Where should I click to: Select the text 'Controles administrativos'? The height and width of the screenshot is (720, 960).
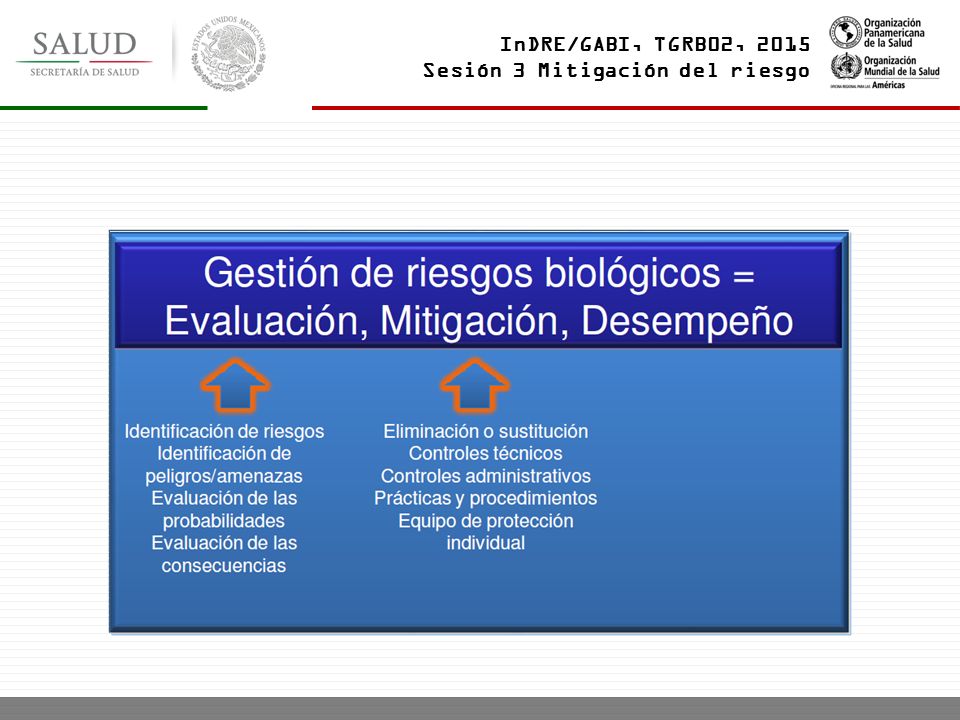pyautogui.click(x=486, y=476)
